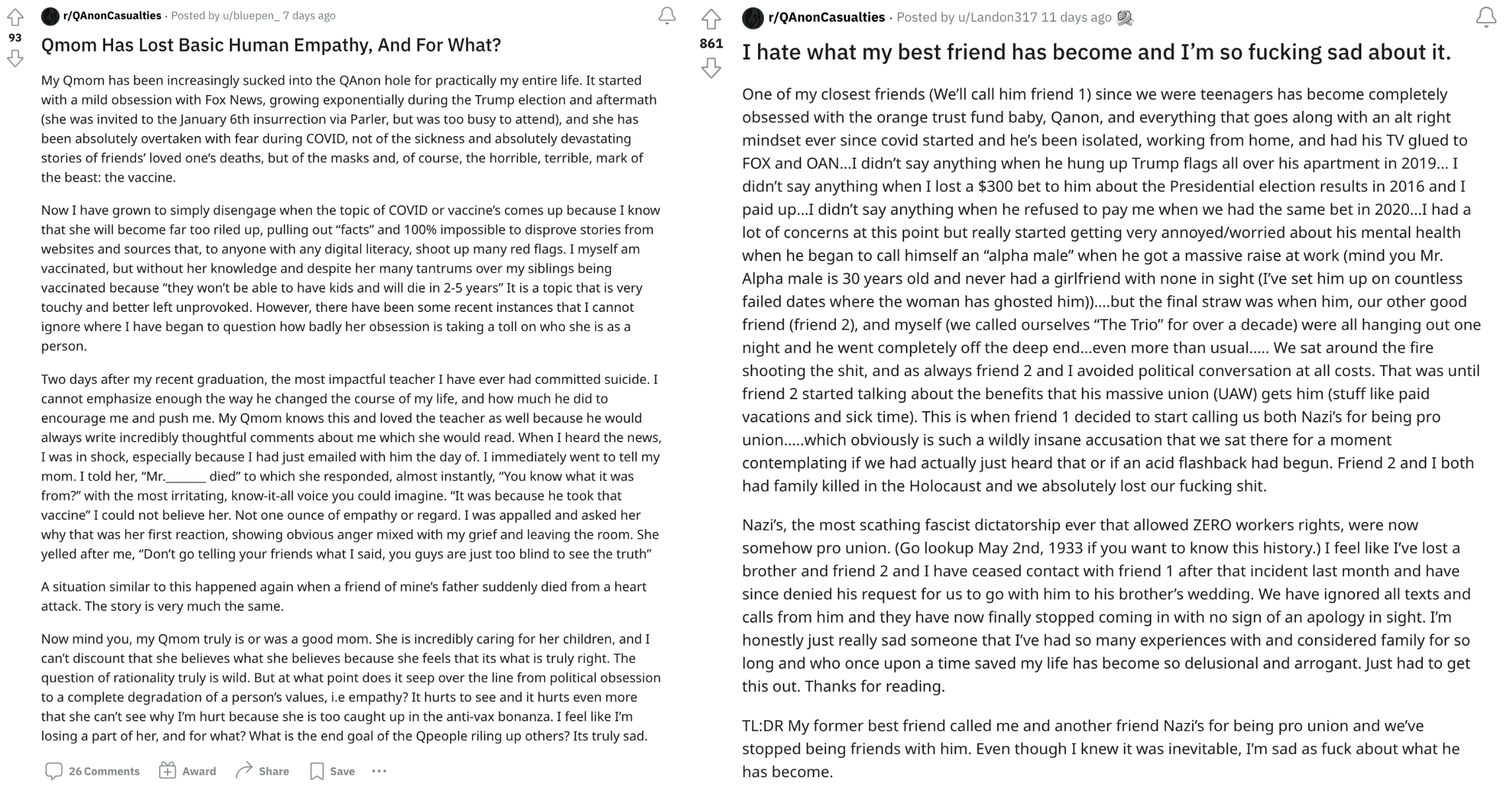
Task: Open r/QAnonCasualties link on left post
Action: coord(112,15)
